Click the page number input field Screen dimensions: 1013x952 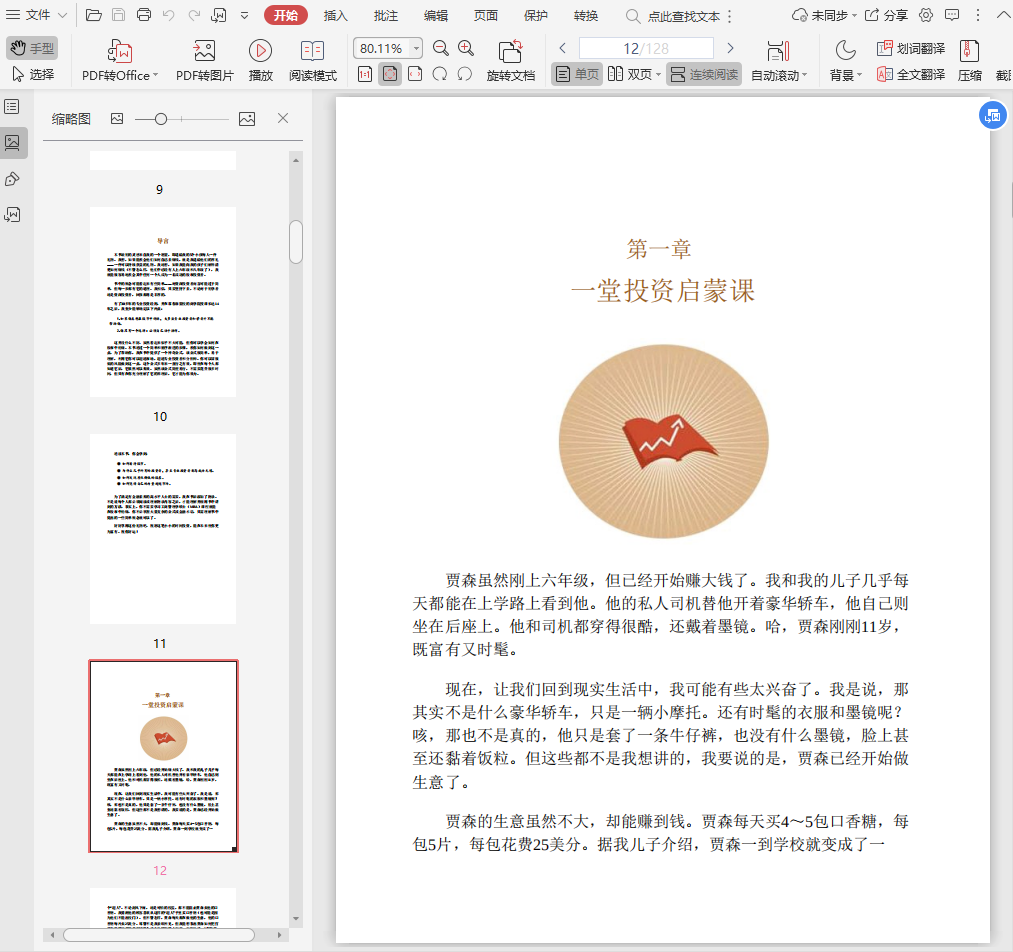click(x=646, y=48)
